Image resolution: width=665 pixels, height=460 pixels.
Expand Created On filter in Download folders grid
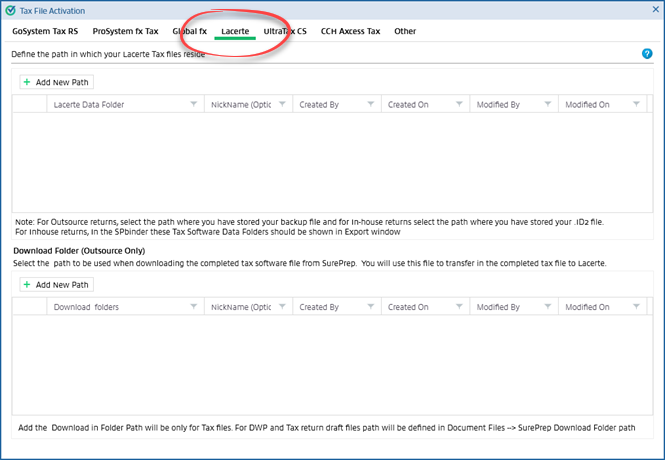tap(459, 308)
